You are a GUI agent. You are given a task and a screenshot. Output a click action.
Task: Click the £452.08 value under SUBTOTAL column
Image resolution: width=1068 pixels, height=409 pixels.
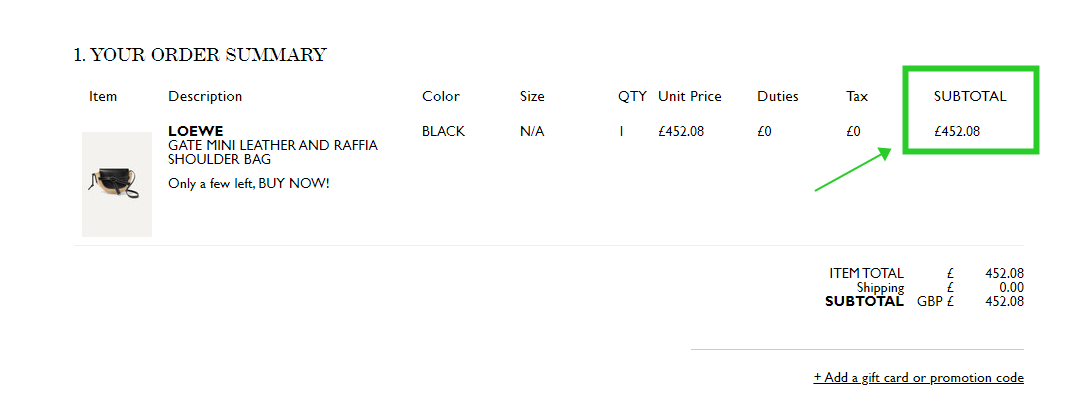click(957, 132)
